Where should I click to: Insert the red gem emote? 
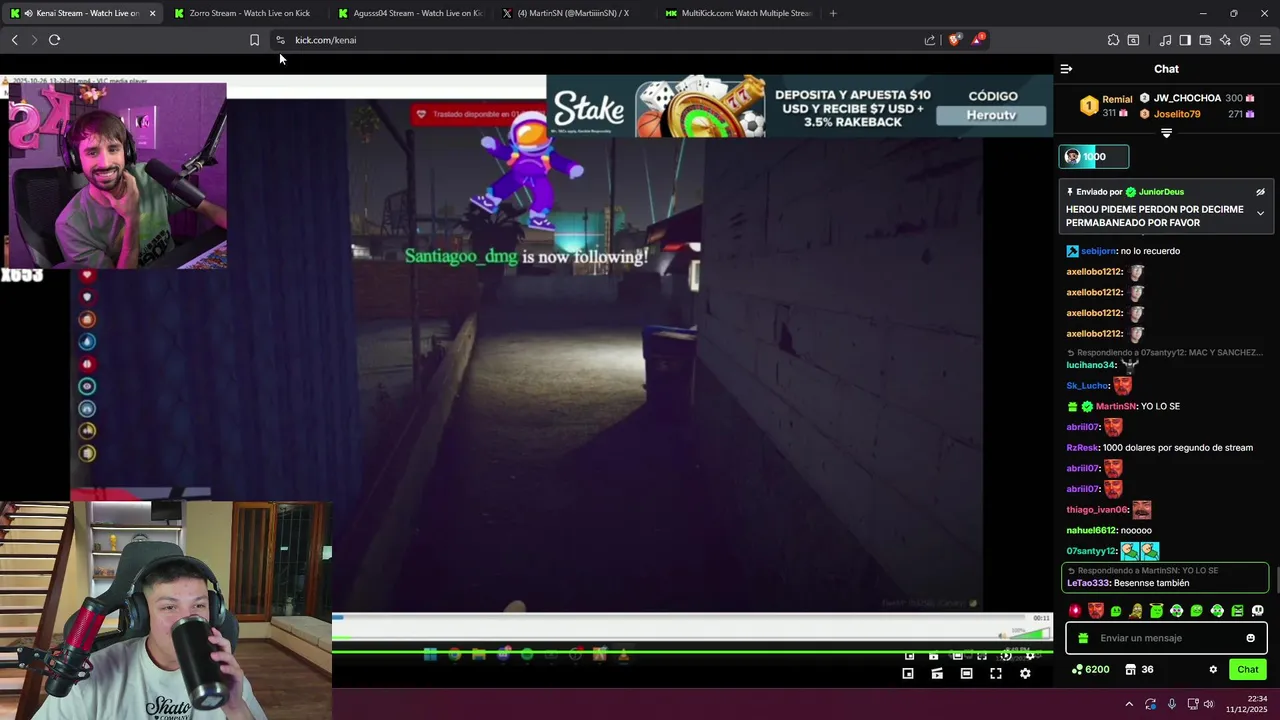[x=1076, y=611]
